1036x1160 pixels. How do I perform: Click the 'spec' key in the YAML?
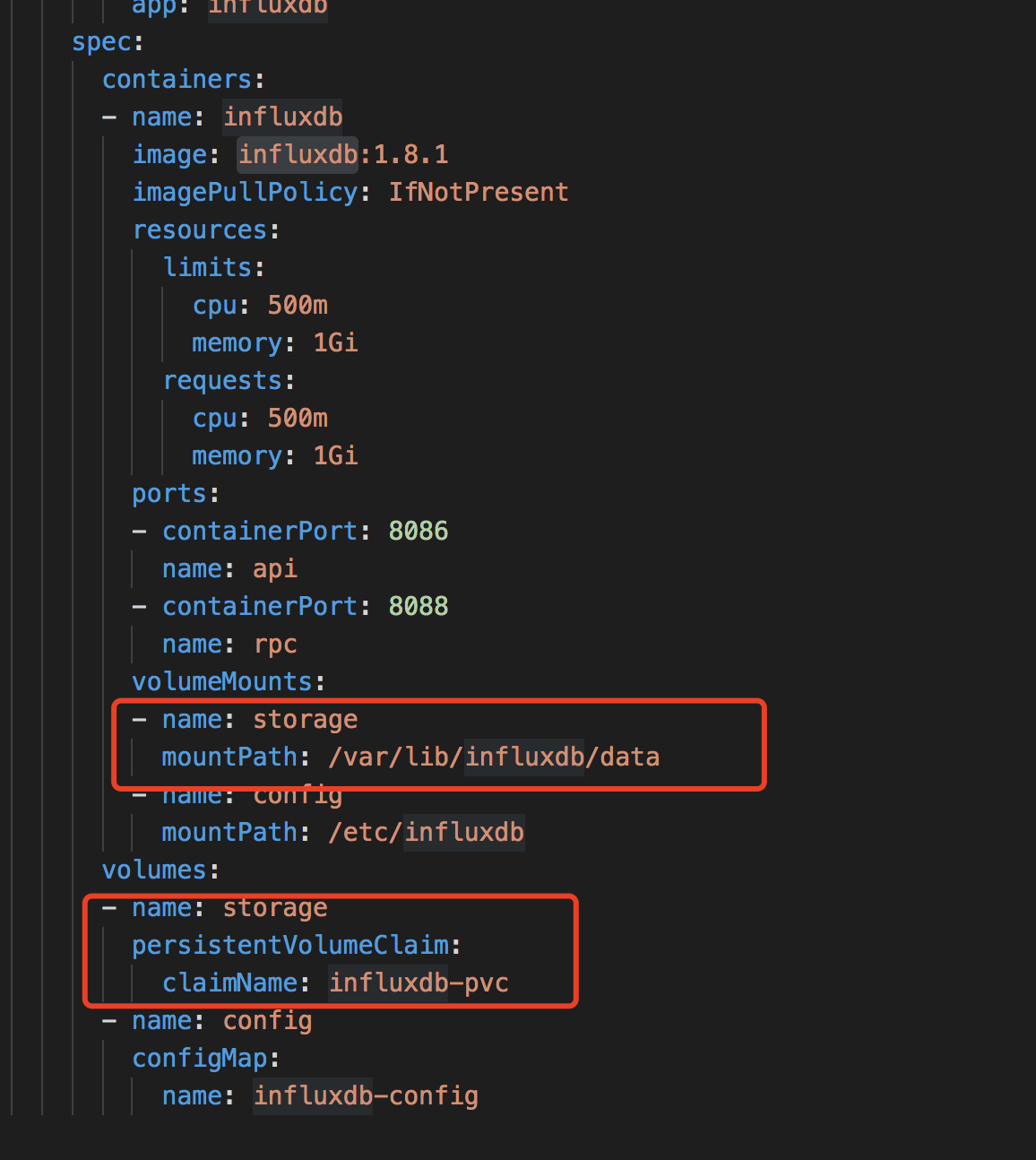point(102,42)
